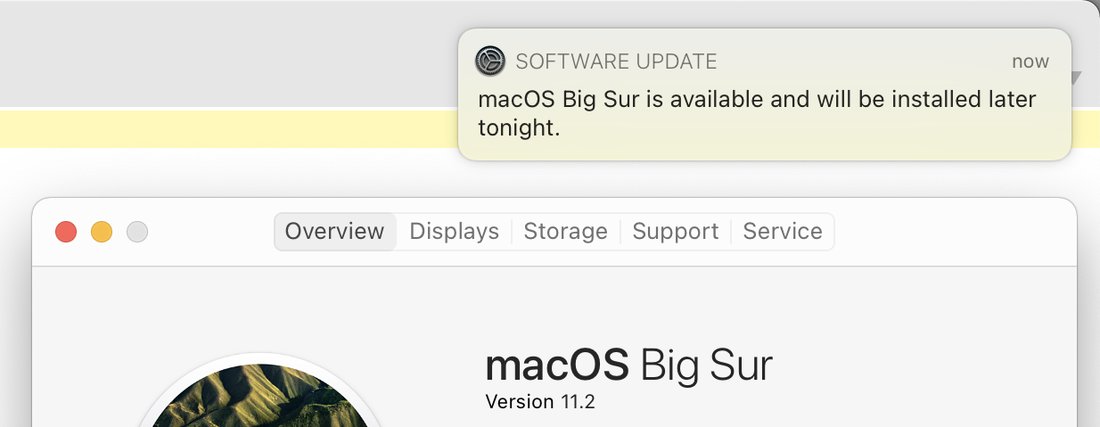
Task: Minimize window with the yellow button
Action: tap(102, 231)
